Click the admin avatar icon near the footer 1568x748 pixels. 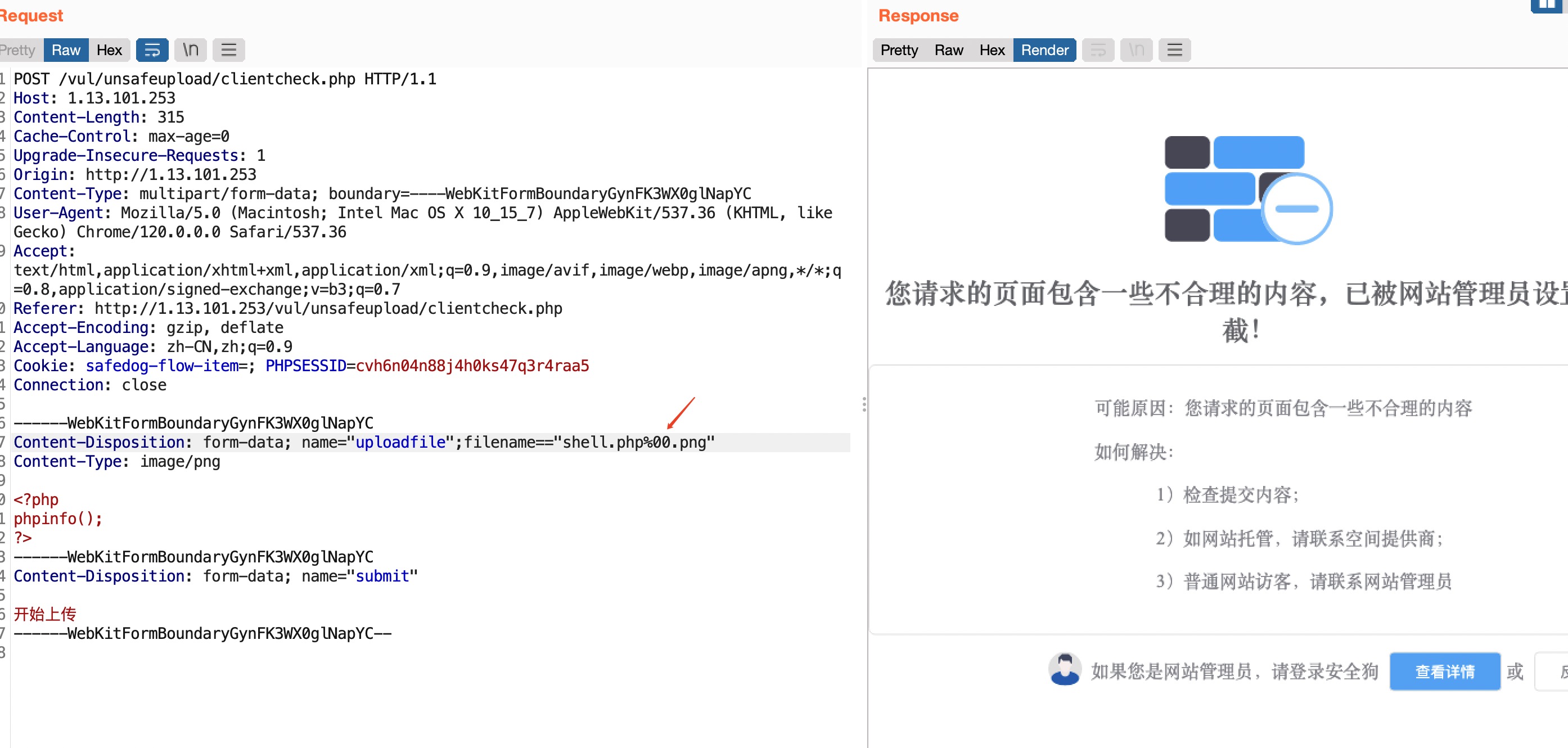pos(1065,669)
